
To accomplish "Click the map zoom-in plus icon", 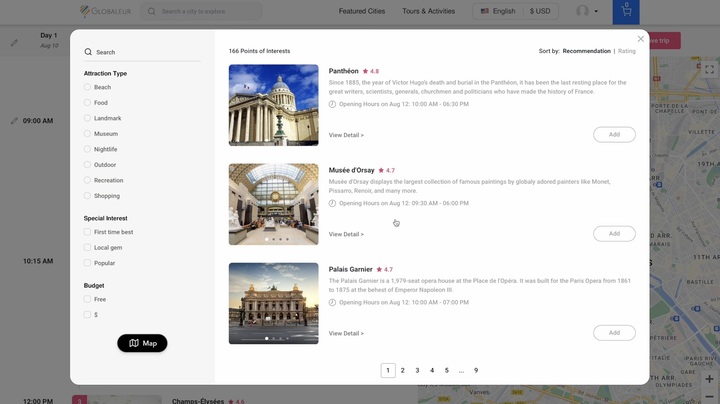I will pos(709,380).
